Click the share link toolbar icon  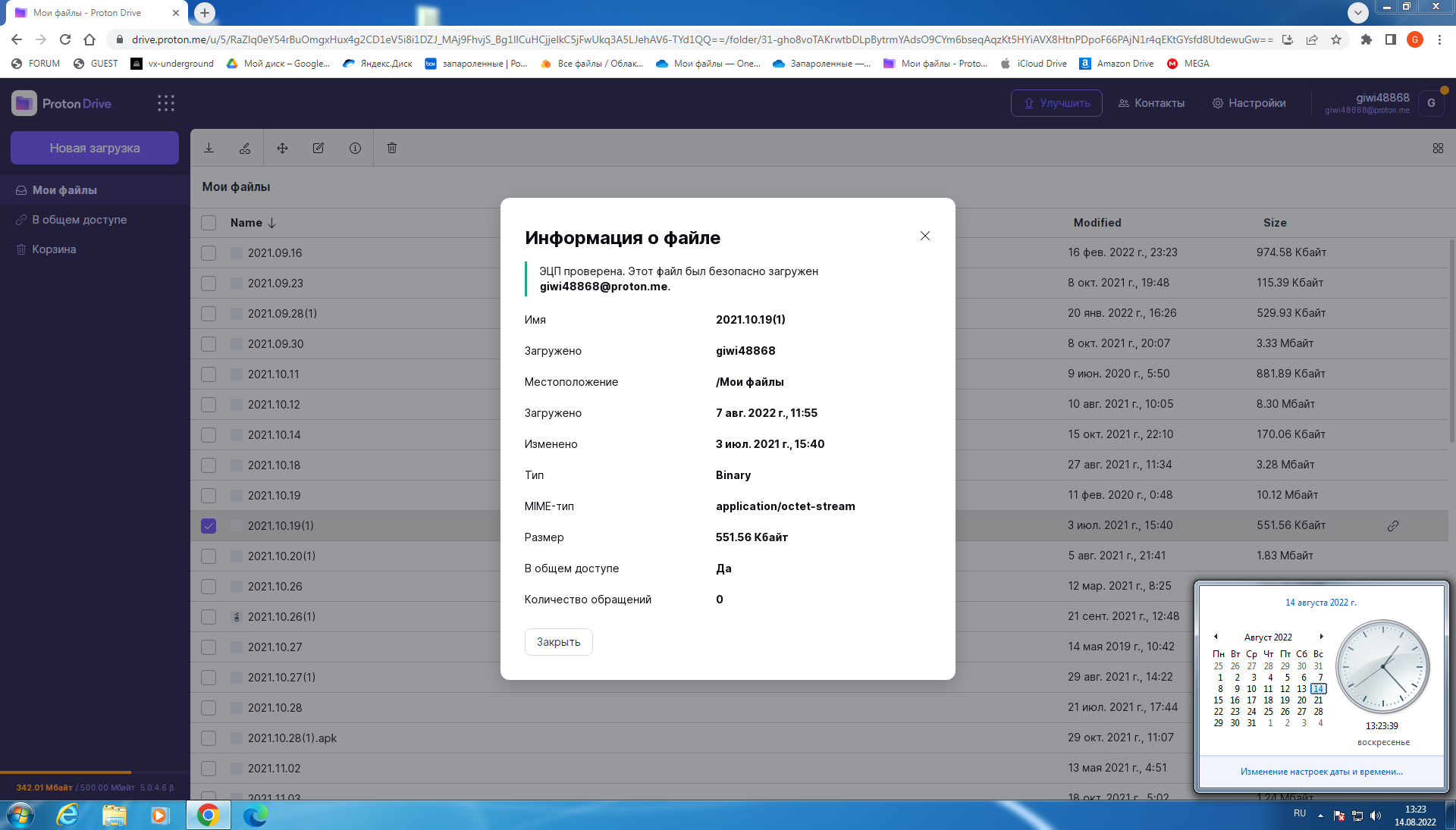(245, 148)
